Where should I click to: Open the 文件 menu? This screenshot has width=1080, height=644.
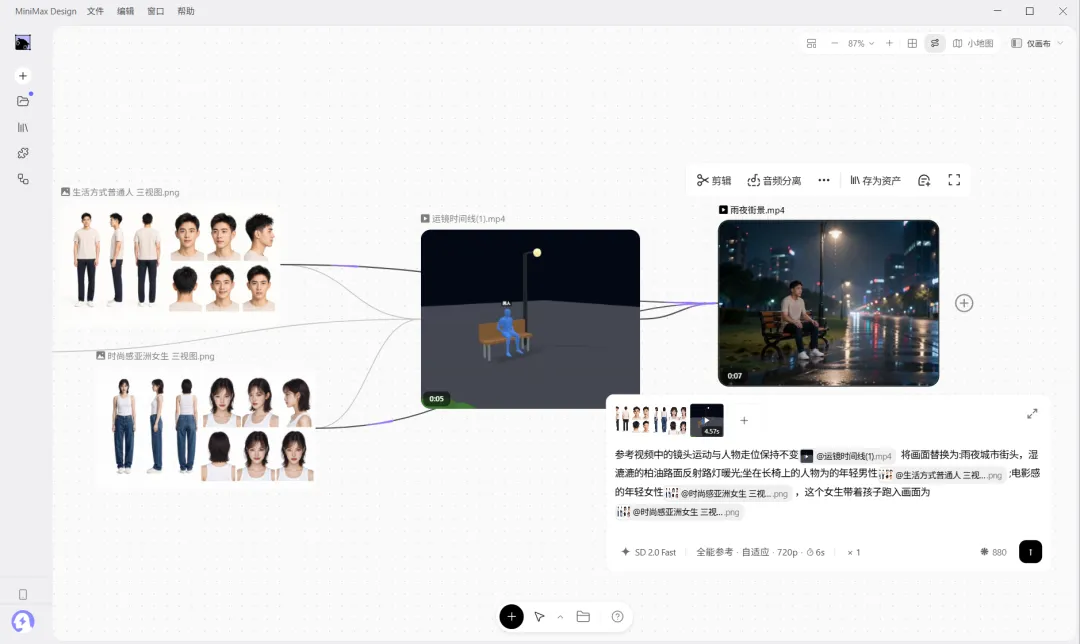[x=95, y=11]
